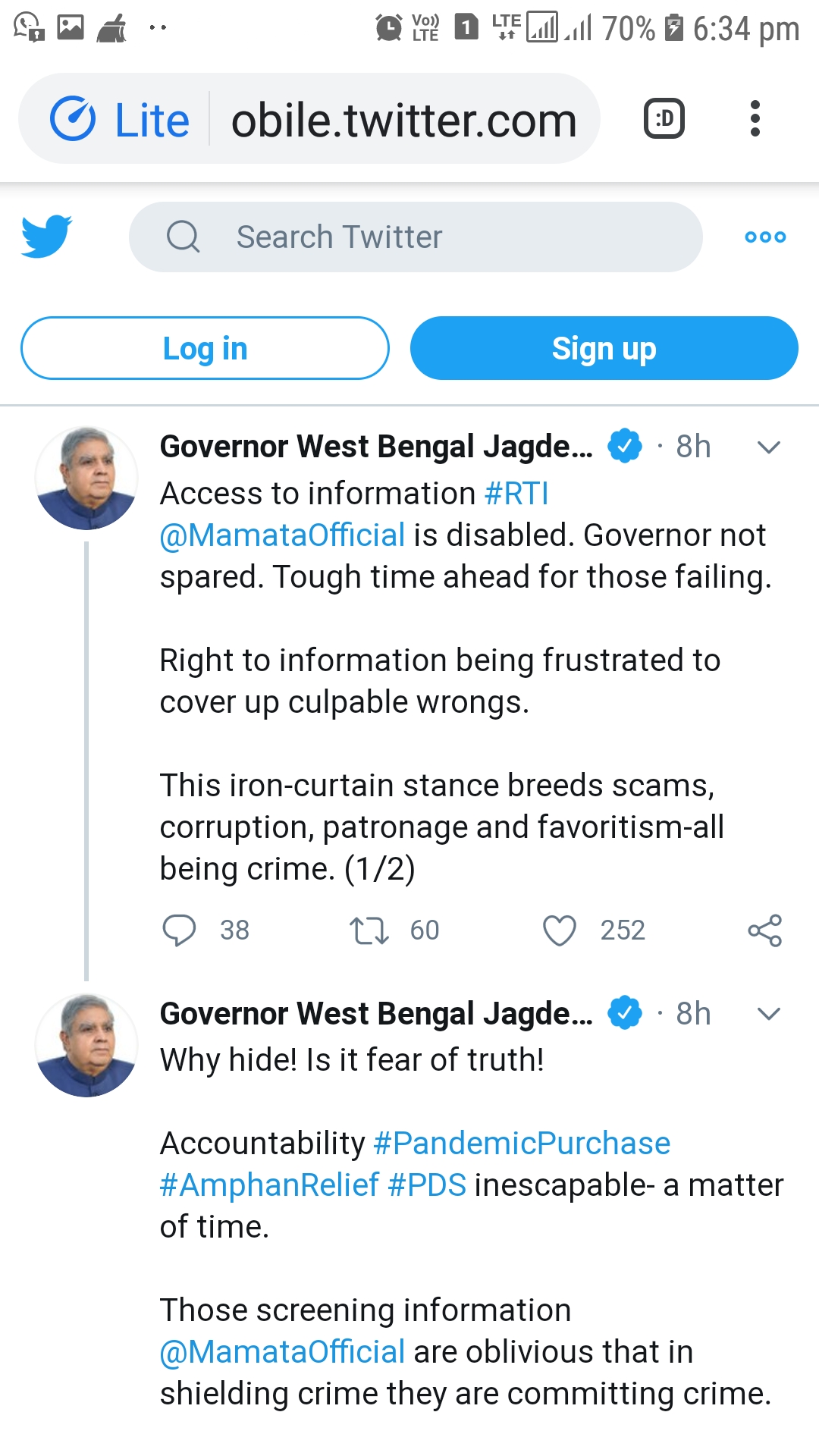
Task: Open the #RTI hashtag link
Action: click(516, 494)
